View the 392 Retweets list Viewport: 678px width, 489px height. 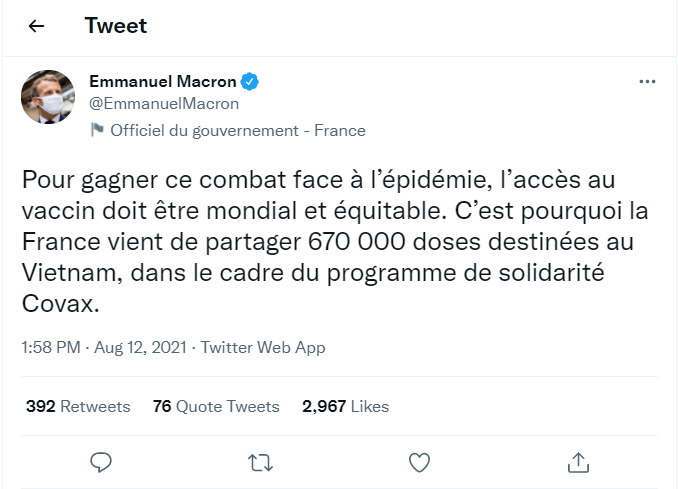(78, 406)
